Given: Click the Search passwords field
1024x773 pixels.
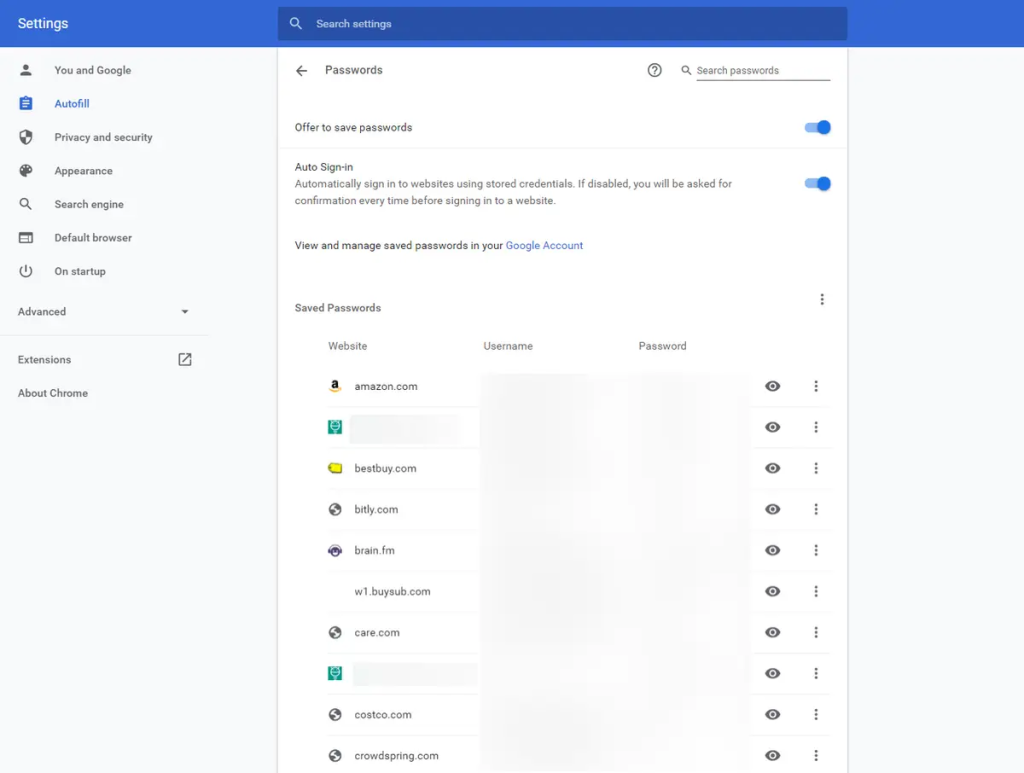Looking at the screenshot, I should pyautogui.click(x=763, y=71).
